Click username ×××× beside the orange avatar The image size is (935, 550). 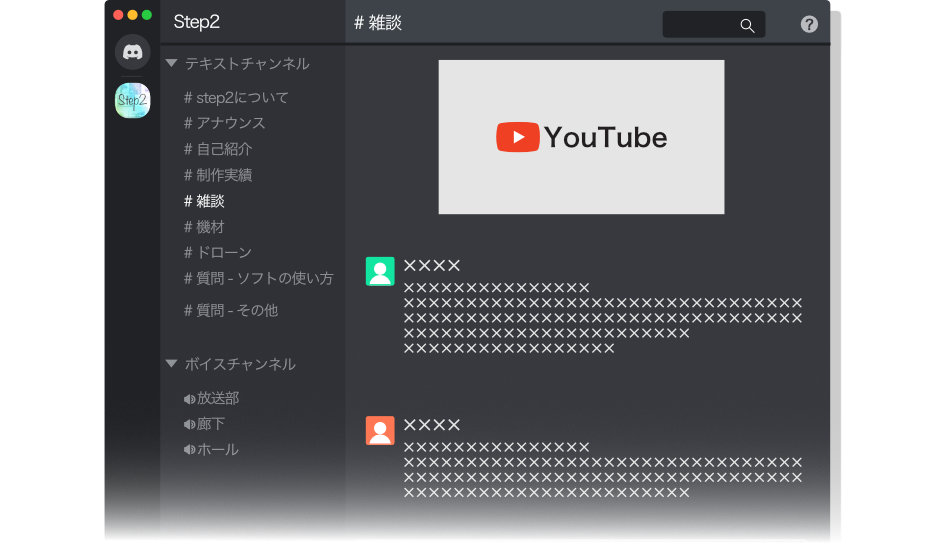432,425
